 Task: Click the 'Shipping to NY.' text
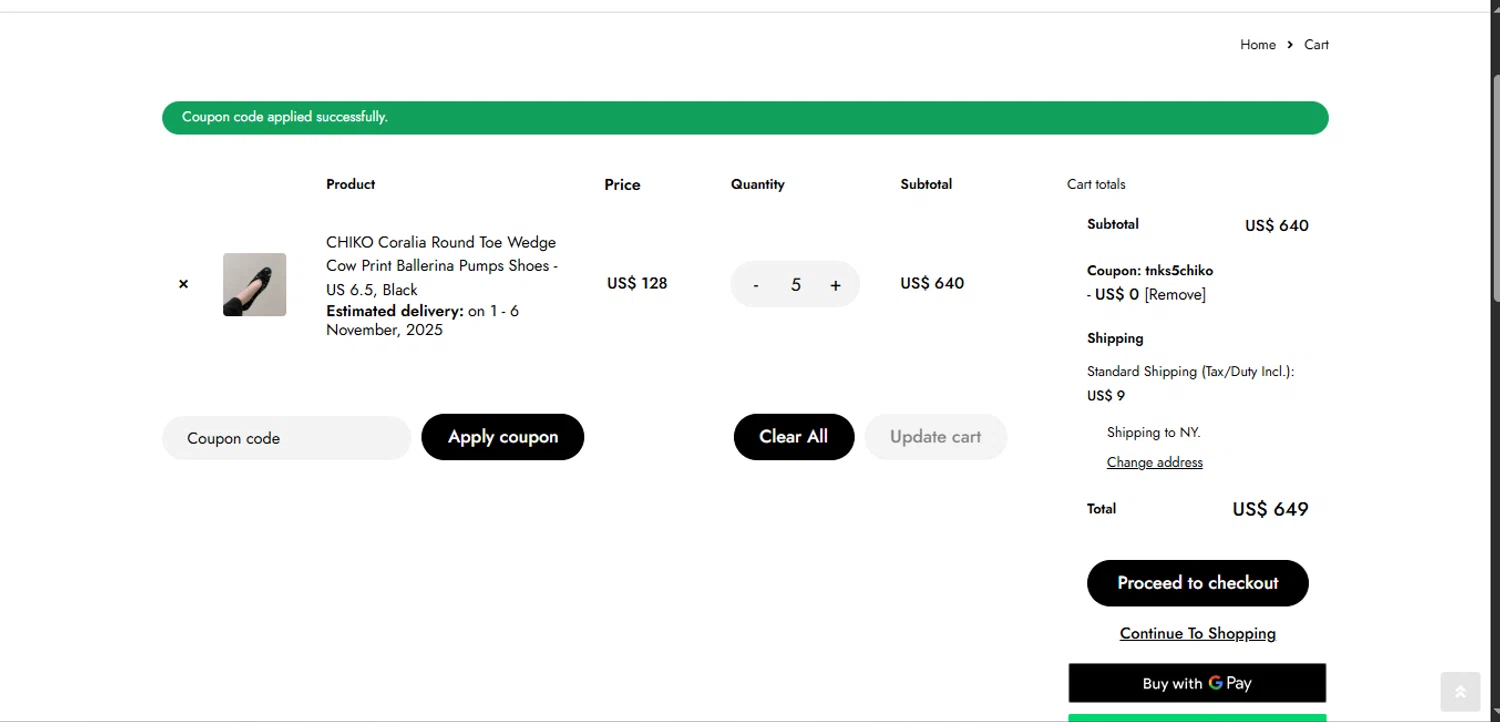(1154, 433)
